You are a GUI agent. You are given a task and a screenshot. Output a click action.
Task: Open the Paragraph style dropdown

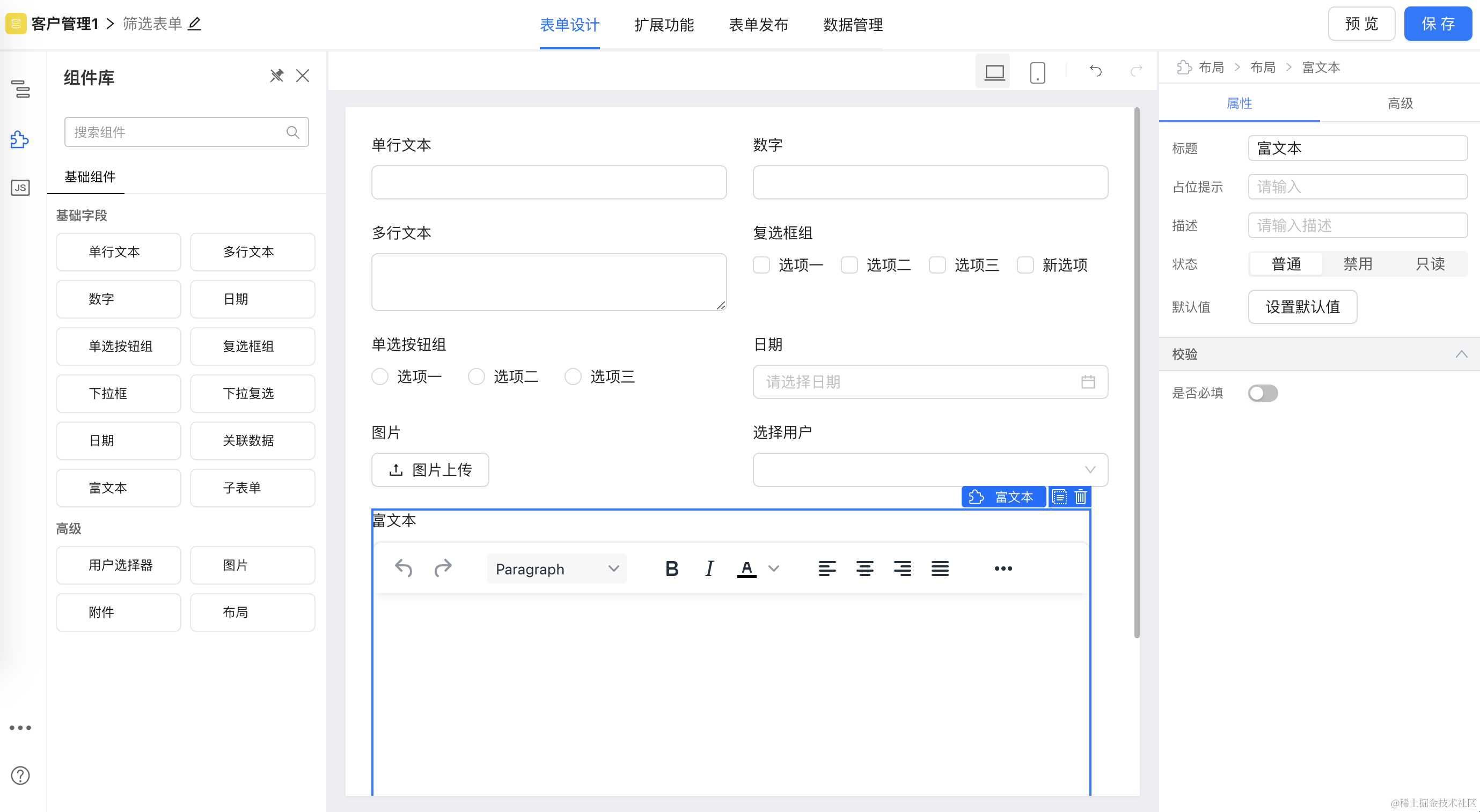click(556, 569)
